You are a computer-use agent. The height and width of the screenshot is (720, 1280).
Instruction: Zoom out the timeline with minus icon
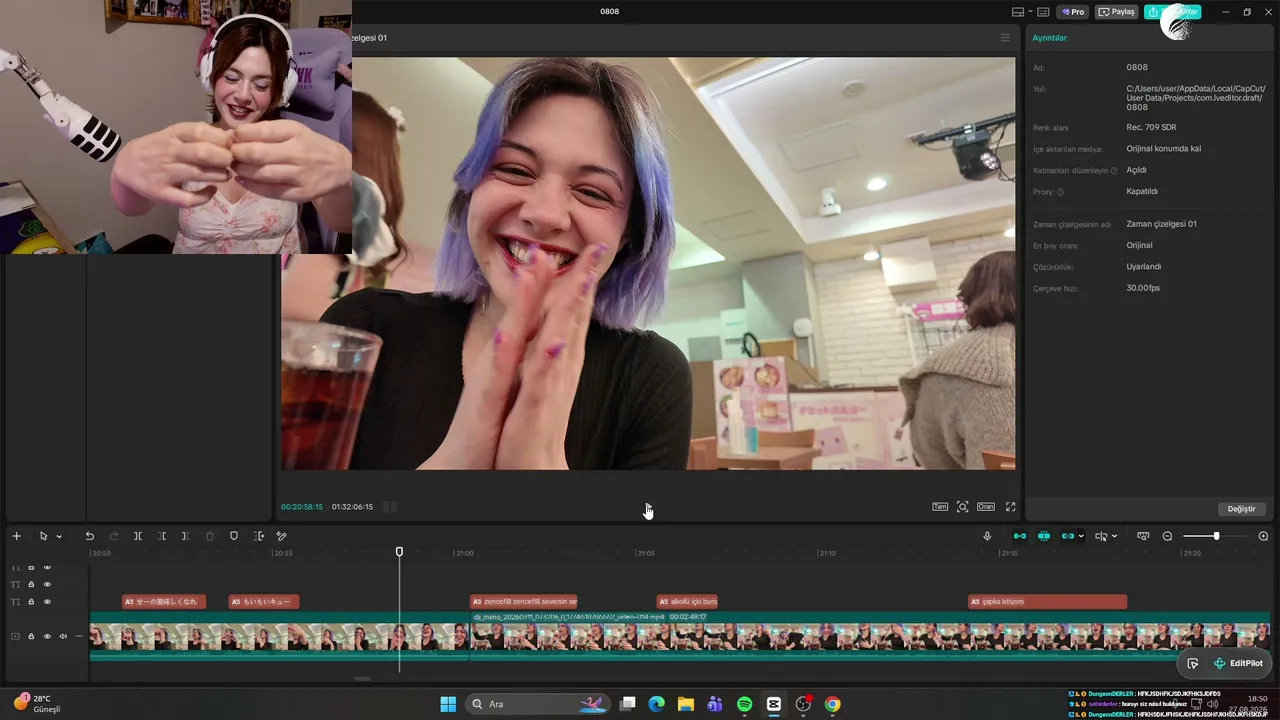pos(1167,536)
